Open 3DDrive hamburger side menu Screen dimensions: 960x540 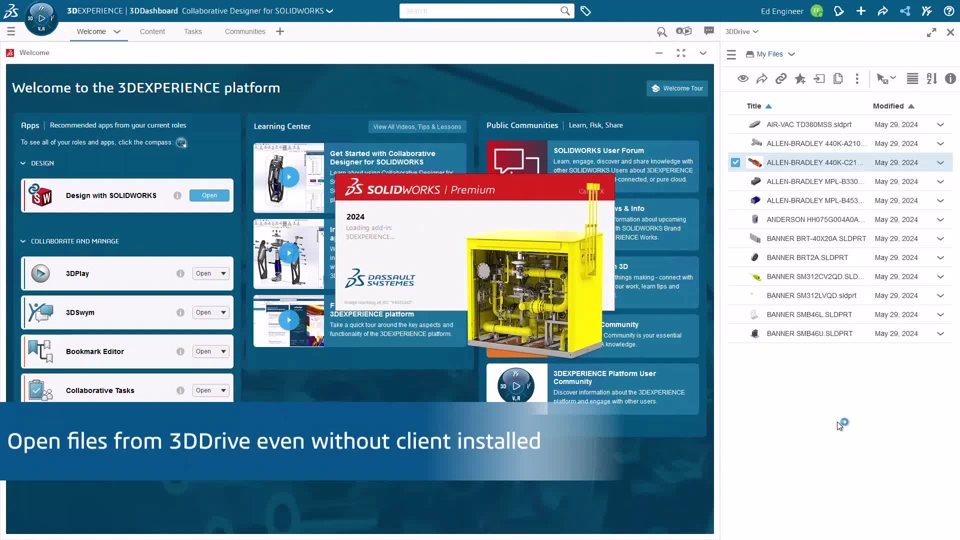(x=731, y=54)
